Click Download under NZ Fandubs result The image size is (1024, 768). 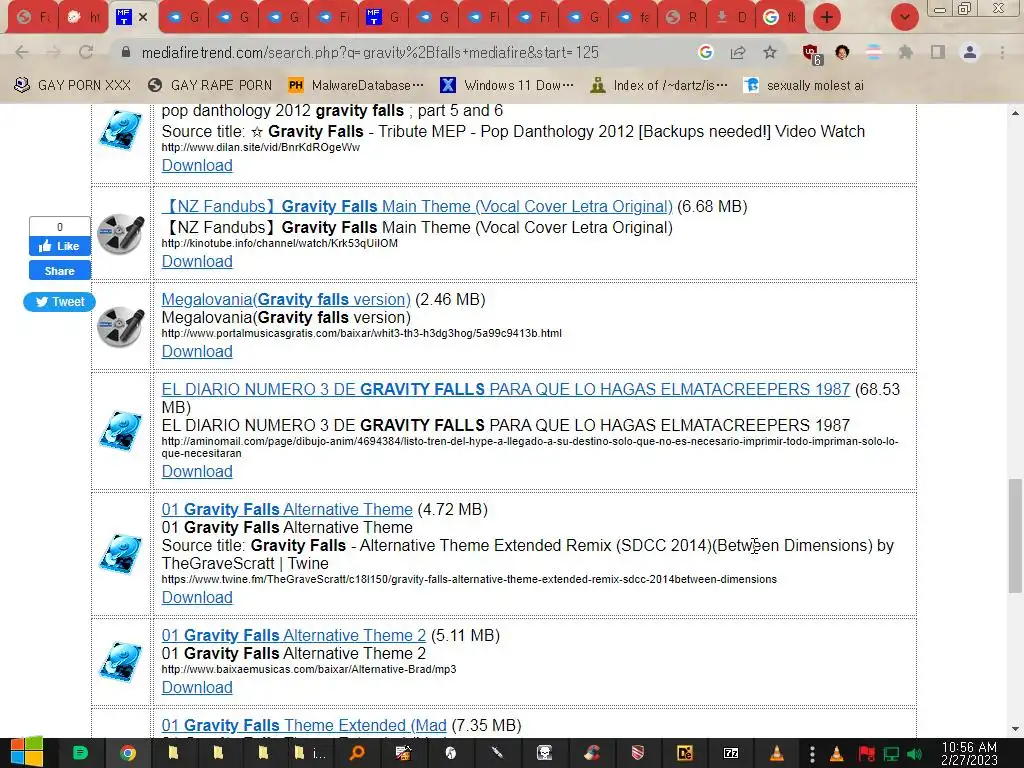197,261
